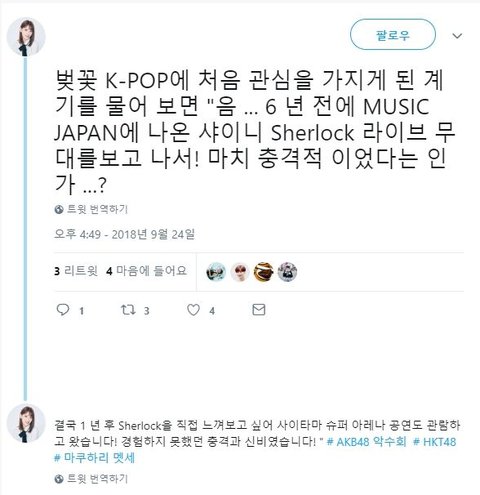Click the 팔로우 follow button
Screen dimensions: 480x495
[393, 35]
